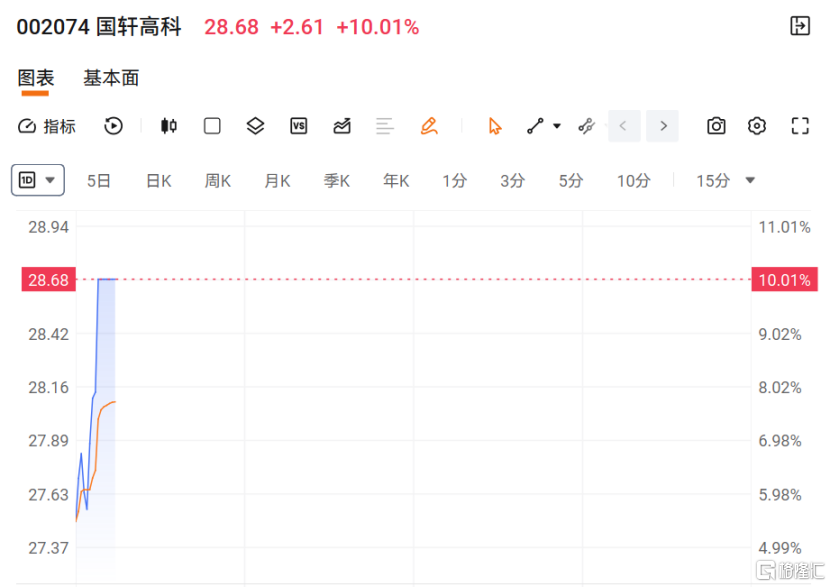Select the 季K period
The width and height of the screenshot is (831, 587).
tap(337, 181)
